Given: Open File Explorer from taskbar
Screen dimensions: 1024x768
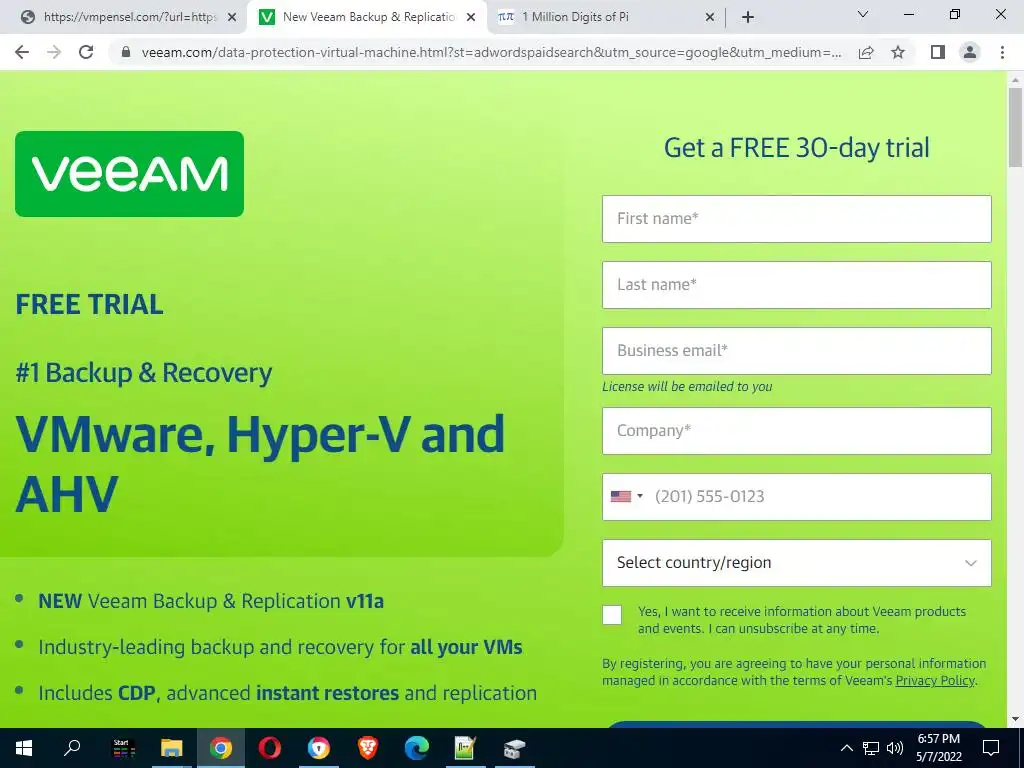Looking at the screenshot, I should 172,748.
